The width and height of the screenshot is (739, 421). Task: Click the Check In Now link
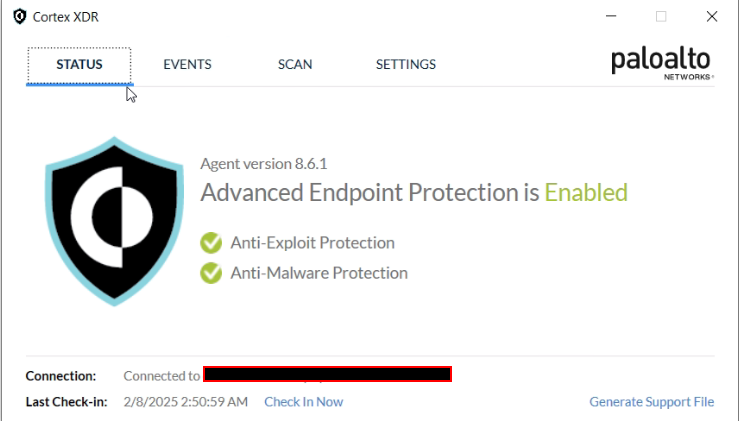click(x=304, y=402)
